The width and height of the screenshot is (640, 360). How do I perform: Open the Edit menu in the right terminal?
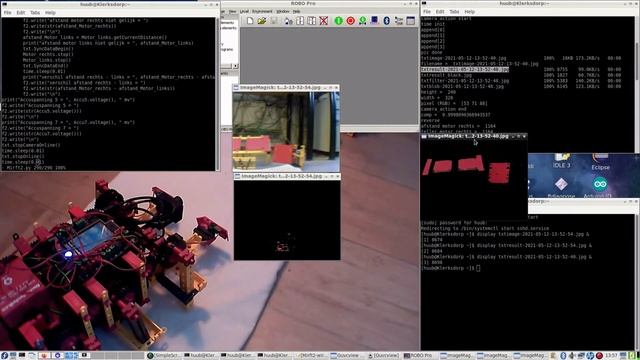click(440, 12)
